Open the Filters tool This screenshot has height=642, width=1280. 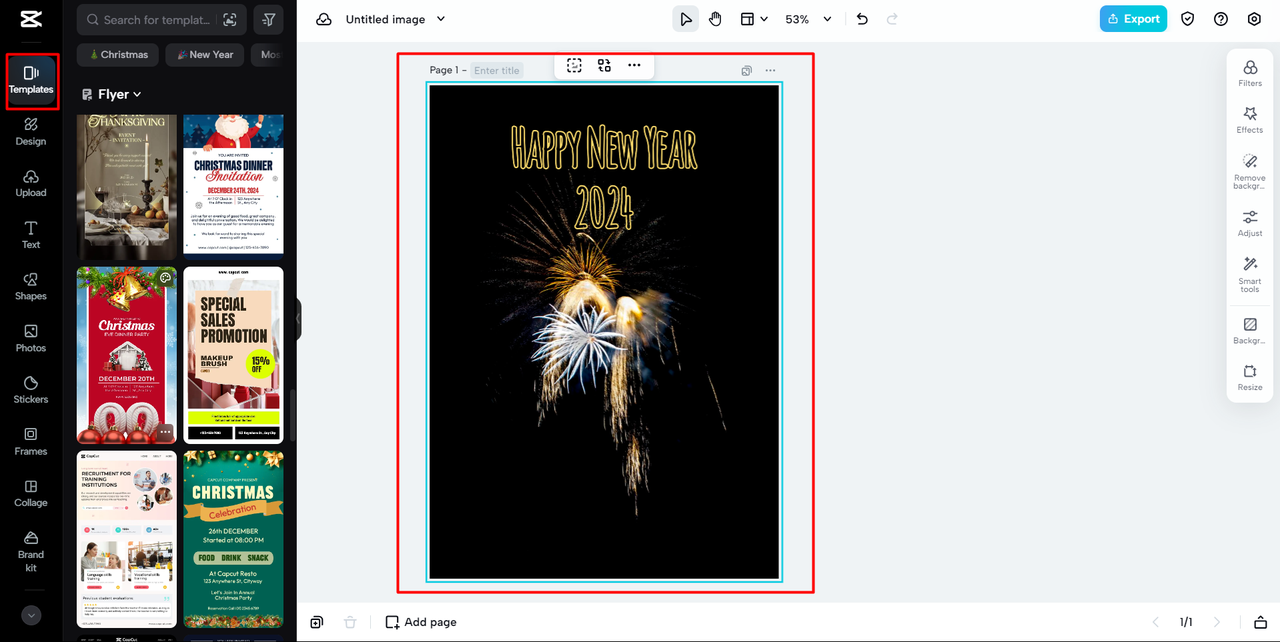1250,73
